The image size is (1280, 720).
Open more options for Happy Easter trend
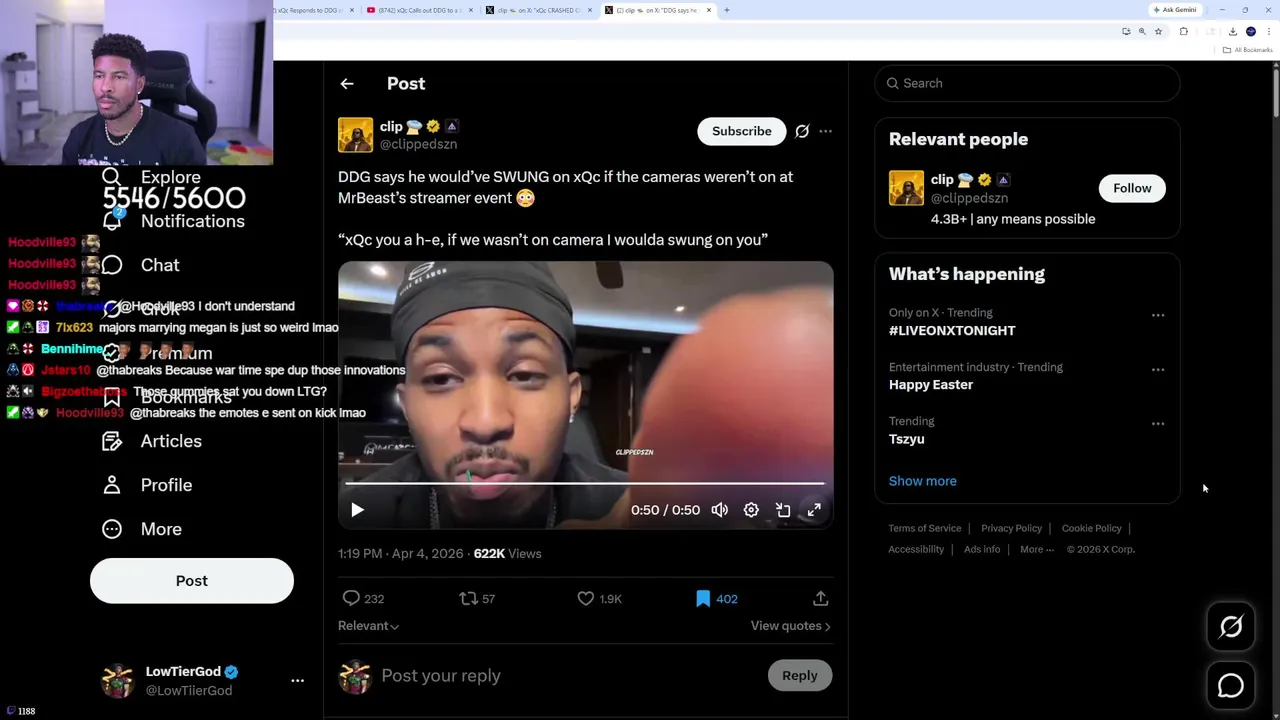click(1158, 370)
